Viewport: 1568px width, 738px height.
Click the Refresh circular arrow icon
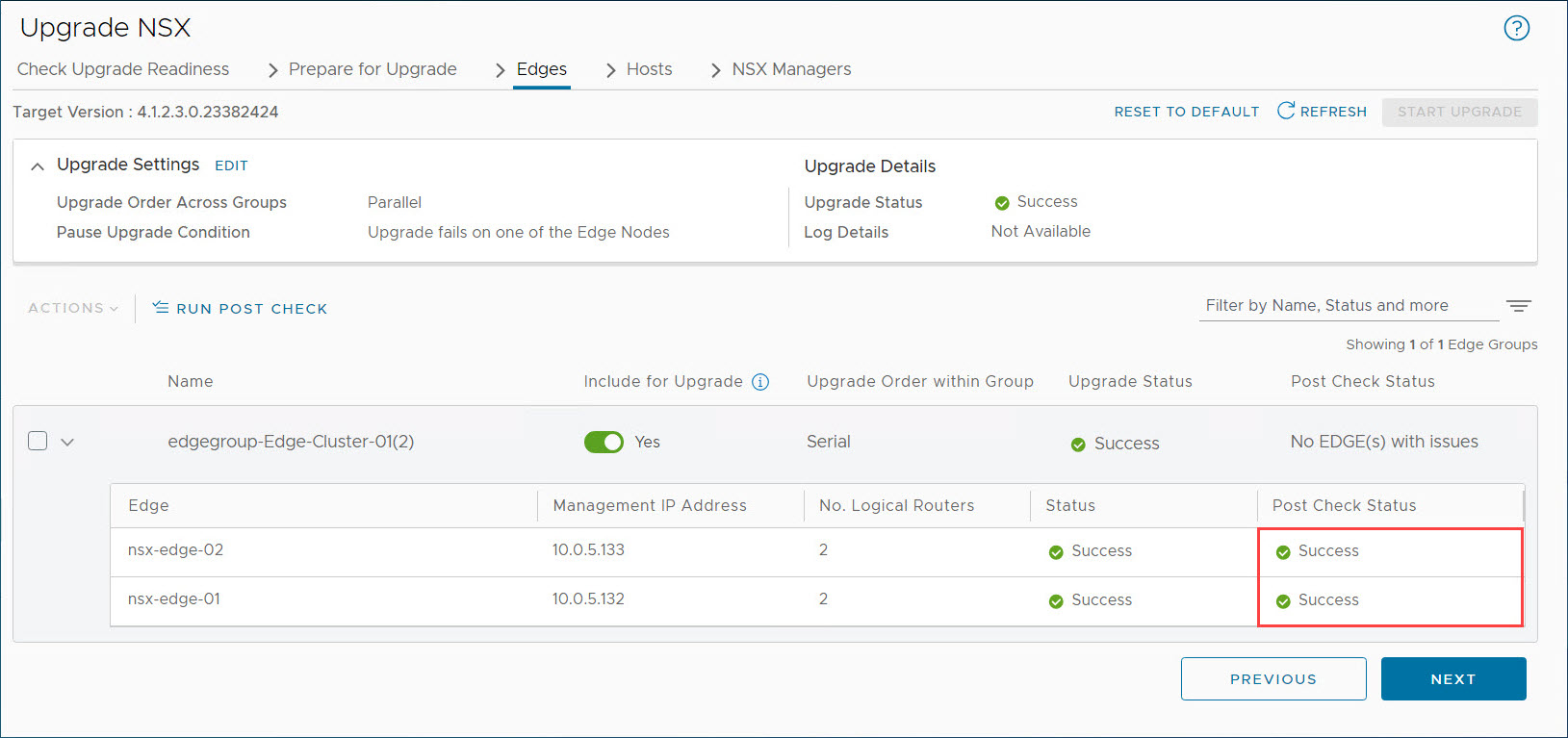(x=1285, y=111)
